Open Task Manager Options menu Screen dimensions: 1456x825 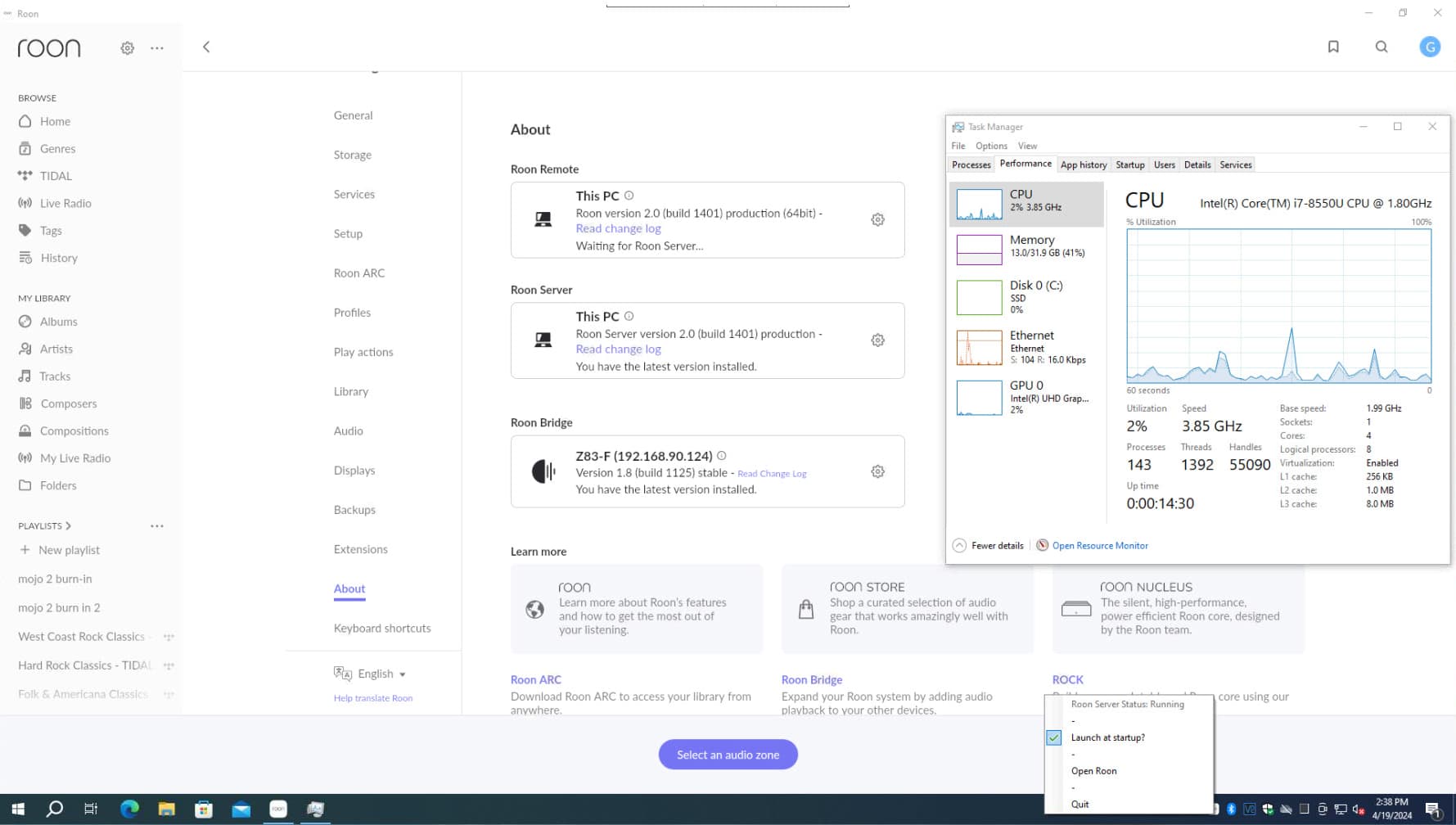point(991,146)
